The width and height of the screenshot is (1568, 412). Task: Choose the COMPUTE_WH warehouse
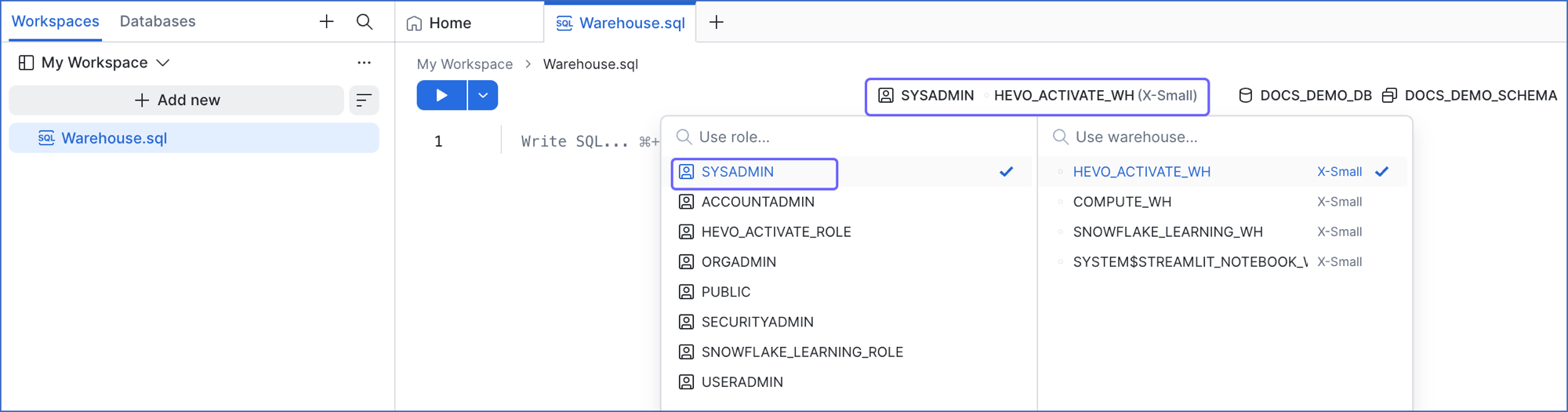pyautogui.click(x=1225, y=202)
